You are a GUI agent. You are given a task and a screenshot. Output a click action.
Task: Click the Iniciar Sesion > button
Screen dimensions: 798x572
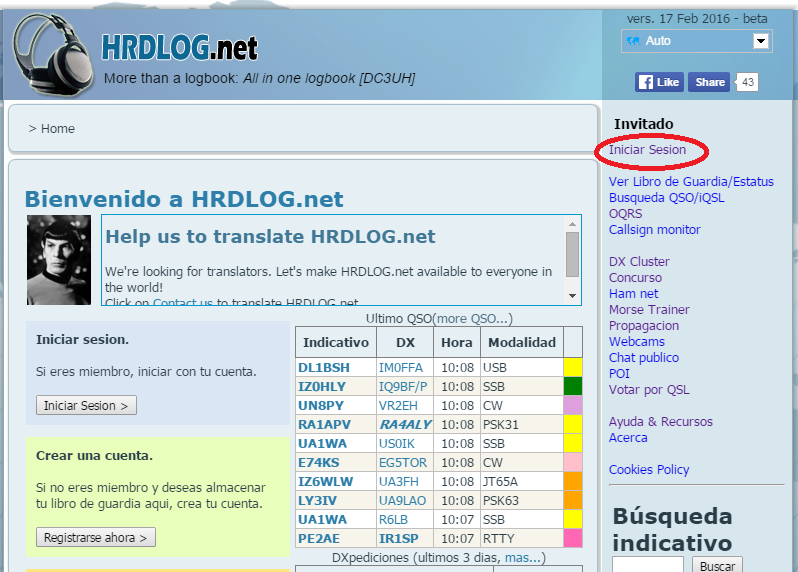point(86,405)
